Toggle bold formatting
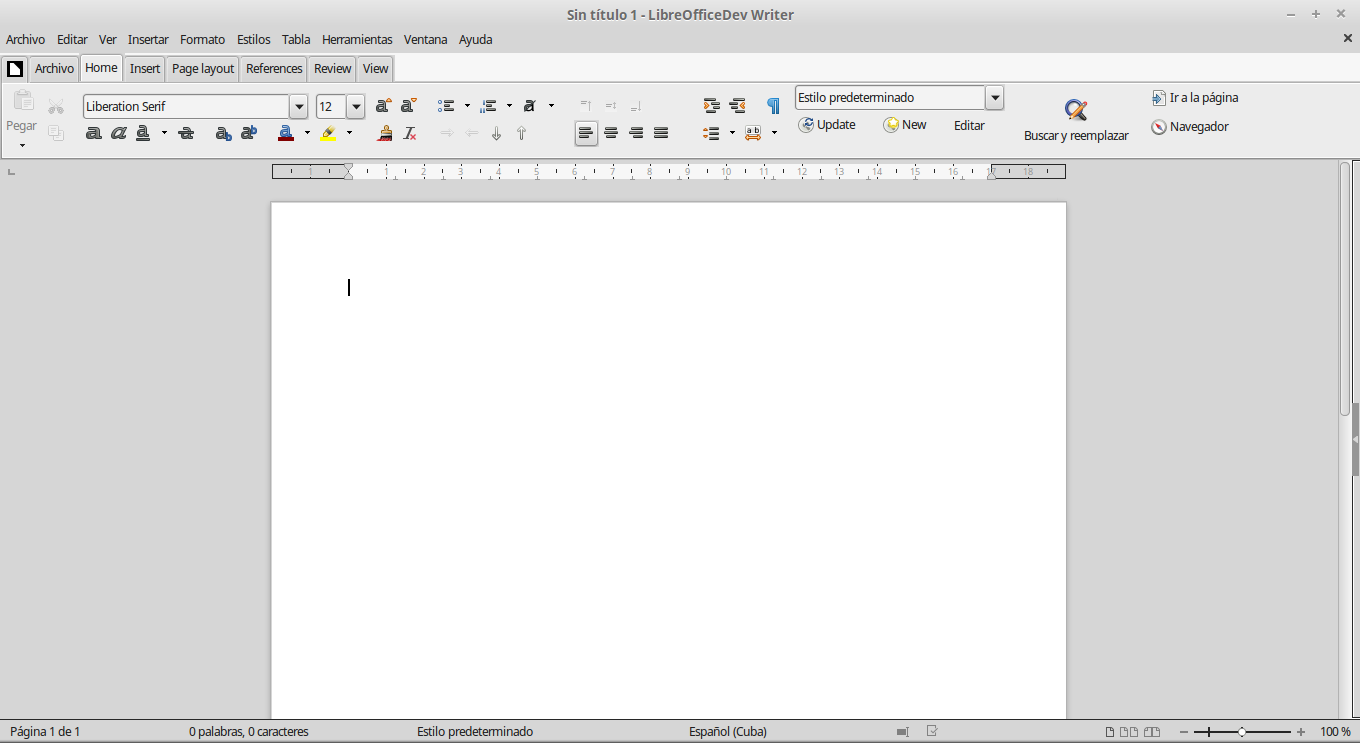 (x=93, y=132)
